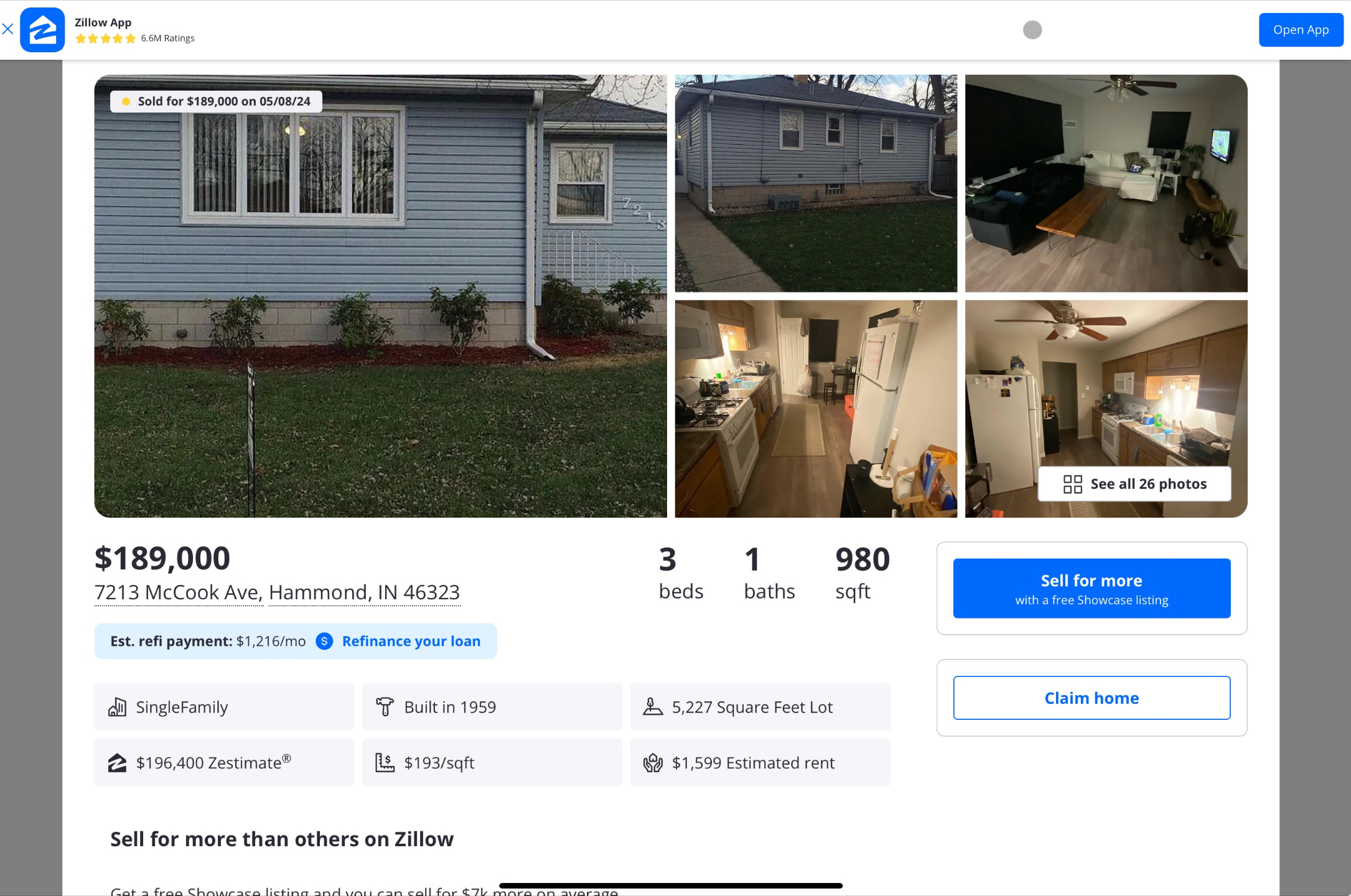This screenshot has width=1351, height=896.
Task: Click the Estimated rent icon
Action: pos(653,763)
